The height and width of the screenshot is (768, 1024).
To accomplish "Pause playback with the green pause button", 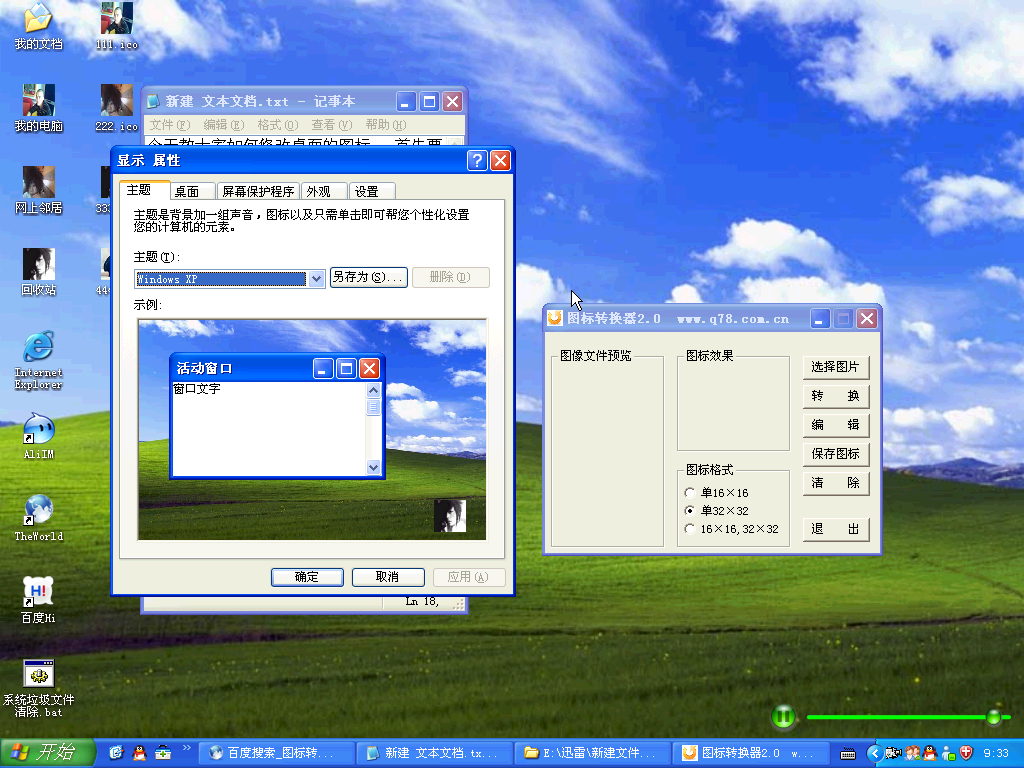I will point(784,717).
